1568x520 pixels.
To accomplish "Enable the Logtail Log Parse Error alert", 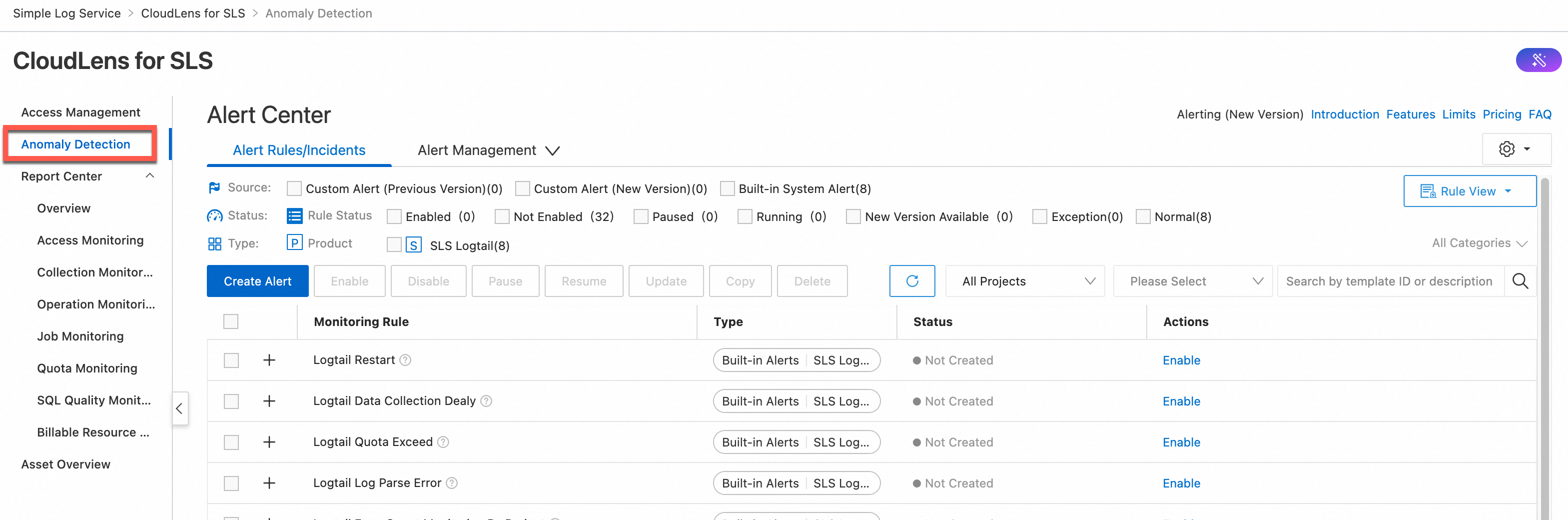I will [1181, 483].
